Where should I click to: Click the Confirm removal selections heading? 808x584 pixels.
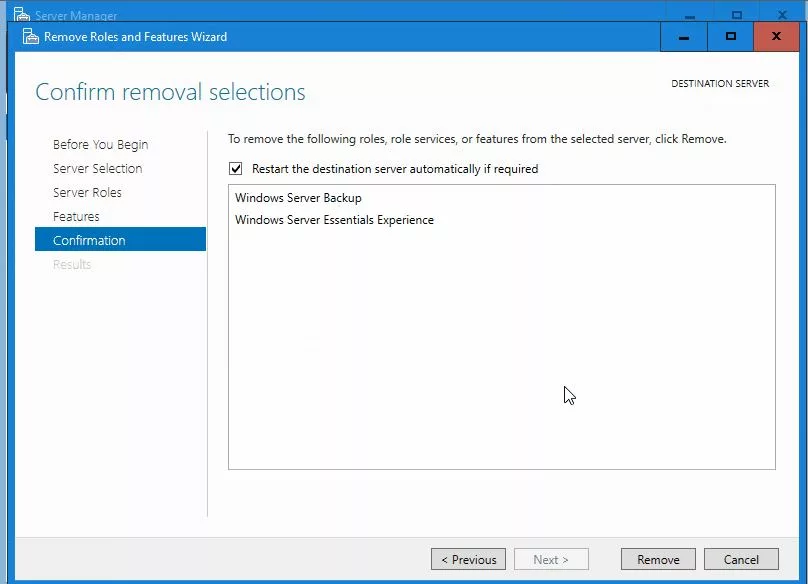(170, 92)
